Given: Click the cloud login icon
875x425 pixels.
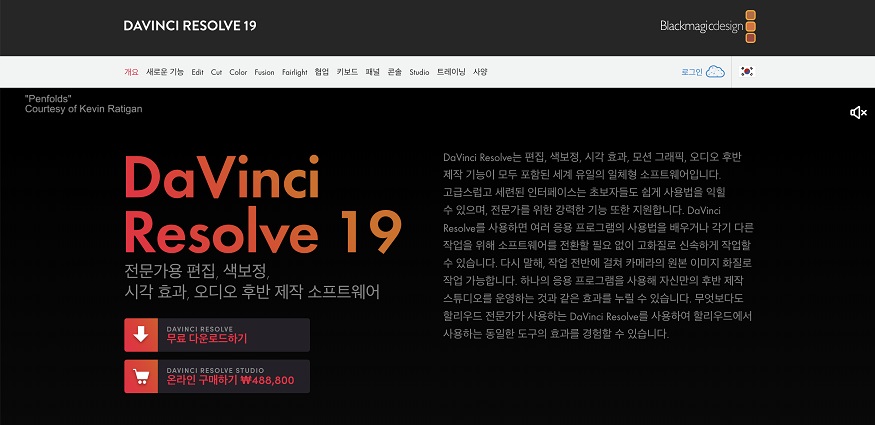Looking at the screenshot, I should (715, 72).
